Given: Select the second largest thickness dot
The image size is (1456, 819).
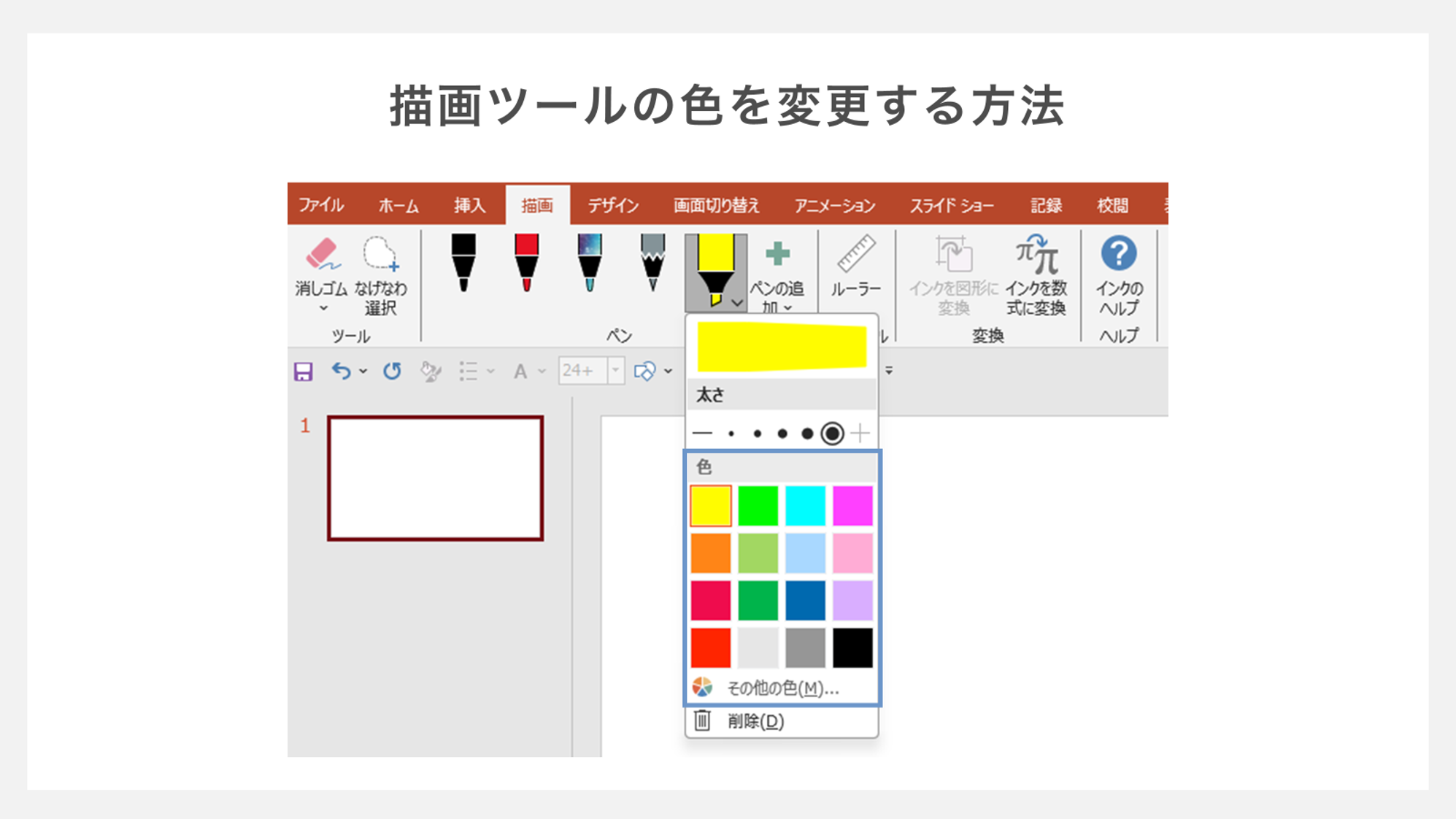Looking at the screenshot, I should click(x=807, y=434).
